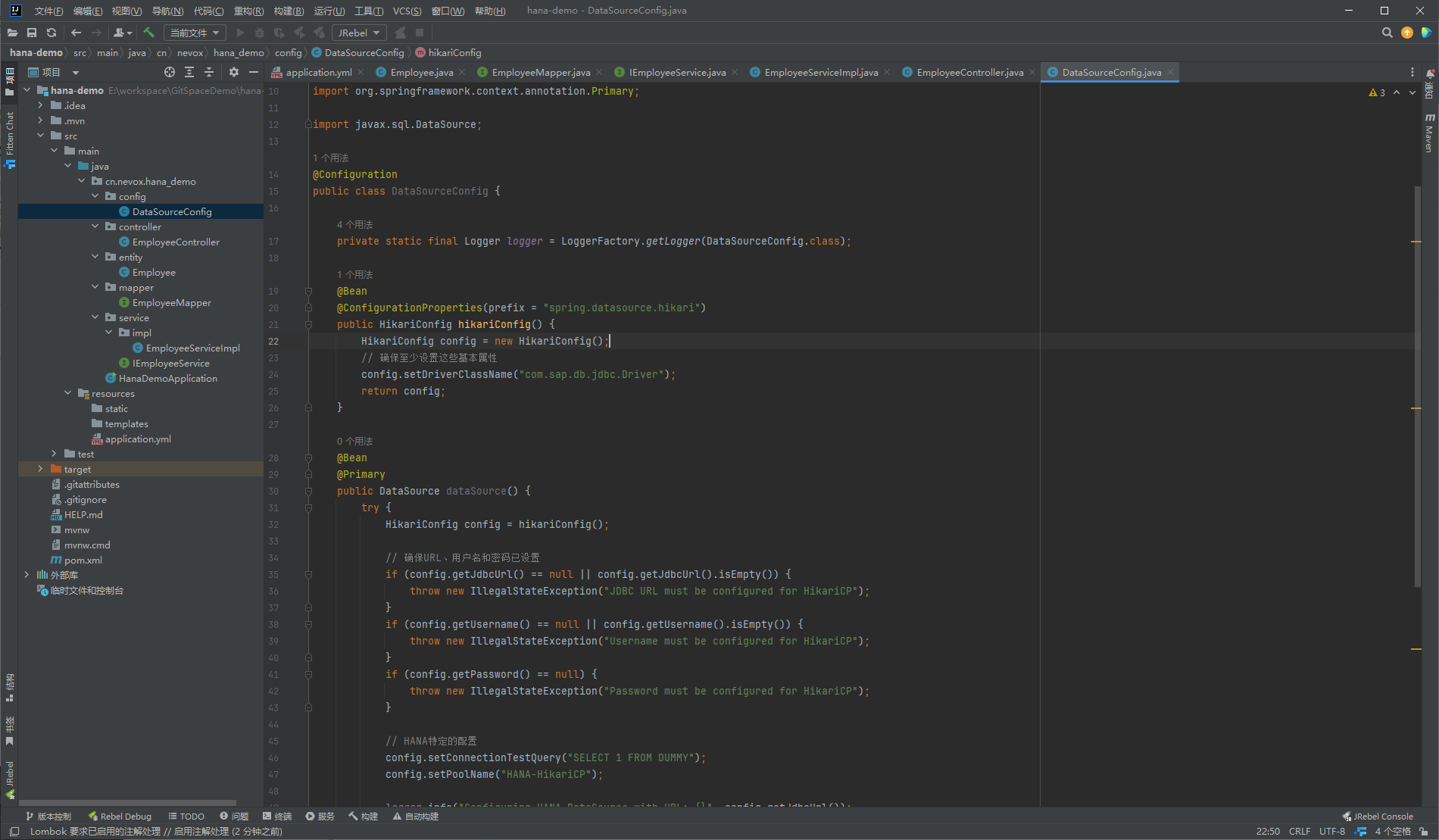Toggle the fold marker on line 21

308,324
